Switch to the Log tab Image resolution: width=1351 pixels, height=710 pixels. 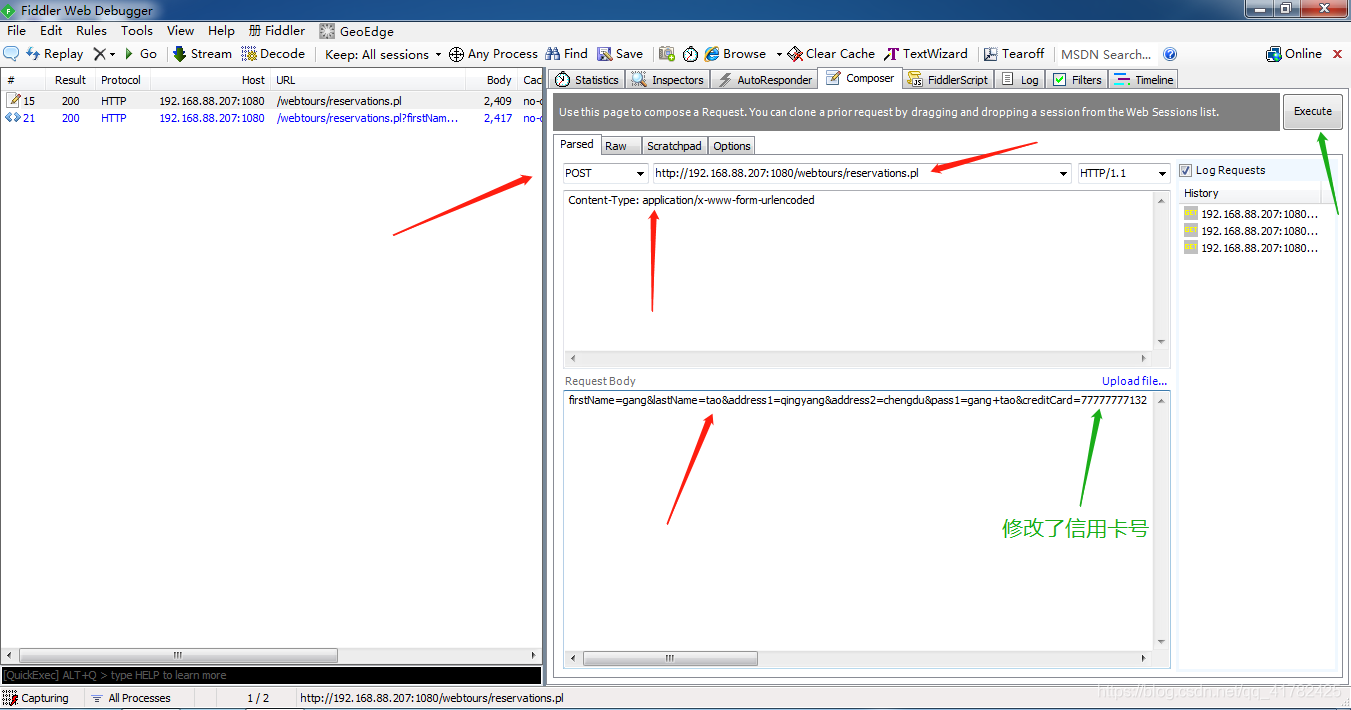[1020, 80]
